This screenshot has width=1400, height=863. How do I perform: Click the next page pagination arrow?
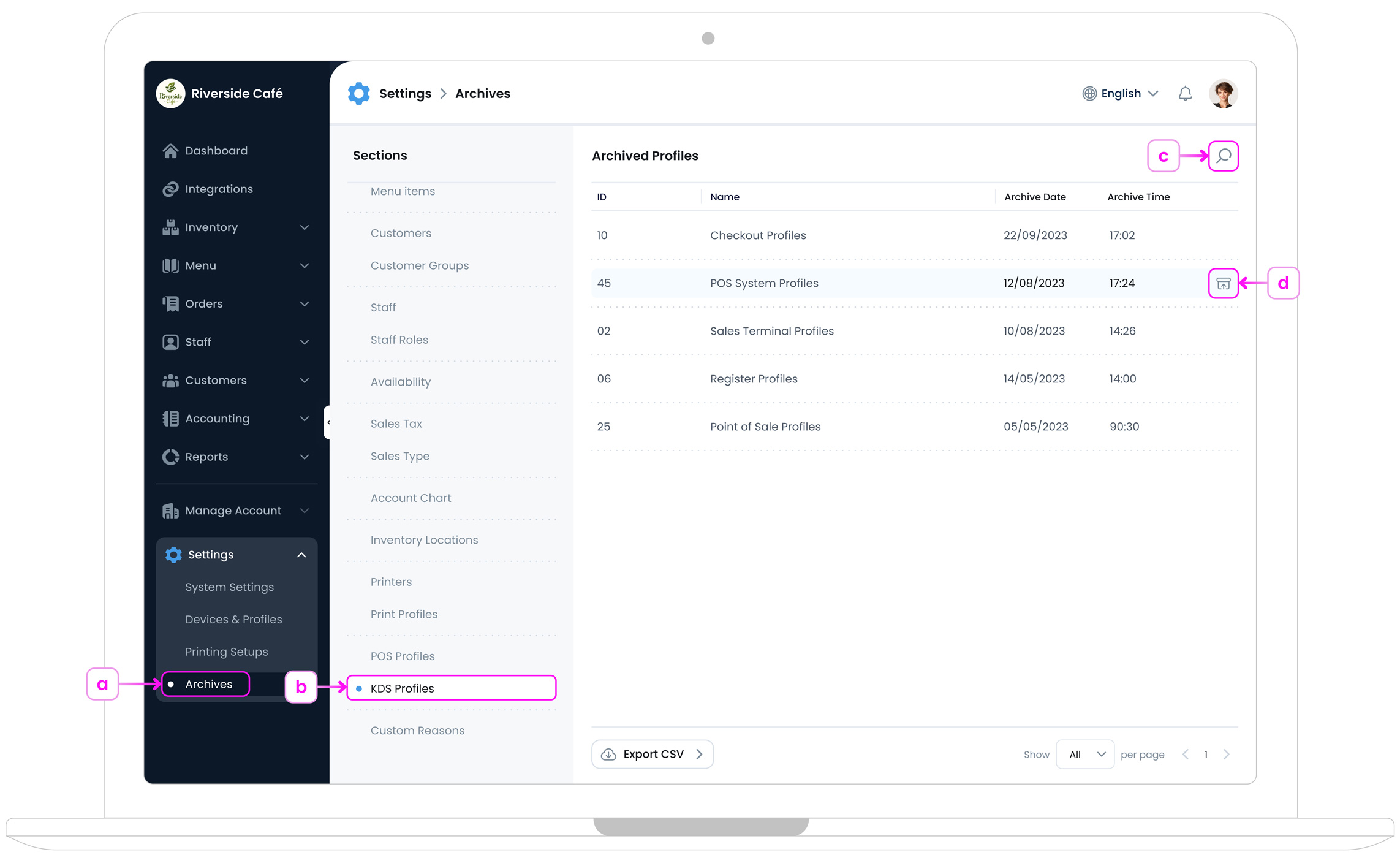click(1227, 755)
